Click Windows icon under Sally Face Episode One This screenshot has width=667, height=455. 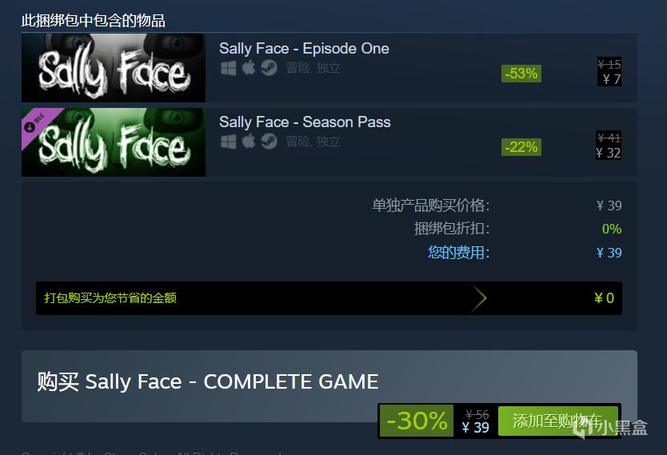coord(228,68)
